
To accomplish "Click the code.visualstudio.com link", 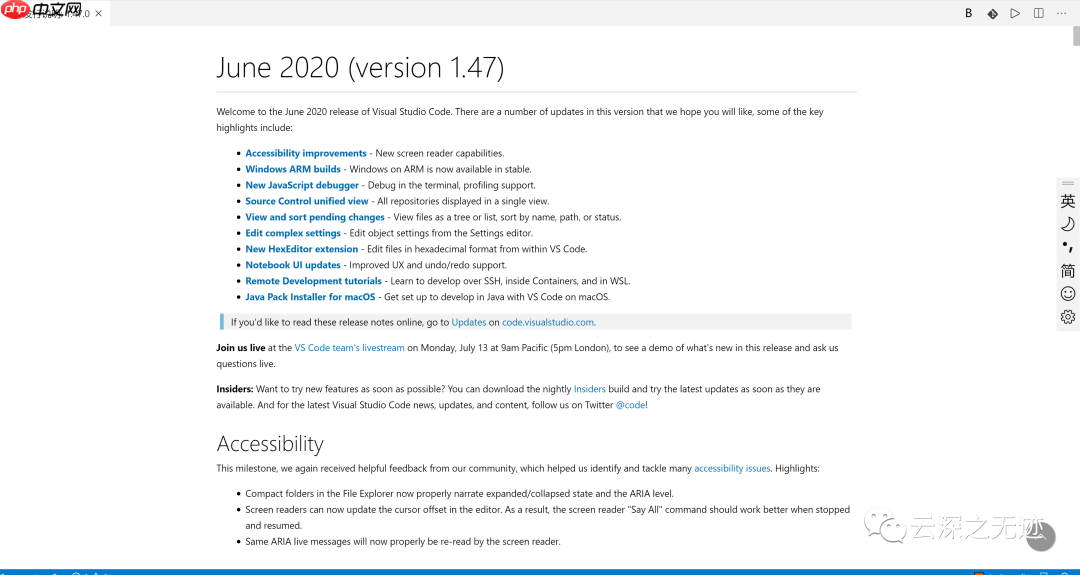I will click(548, 322).
